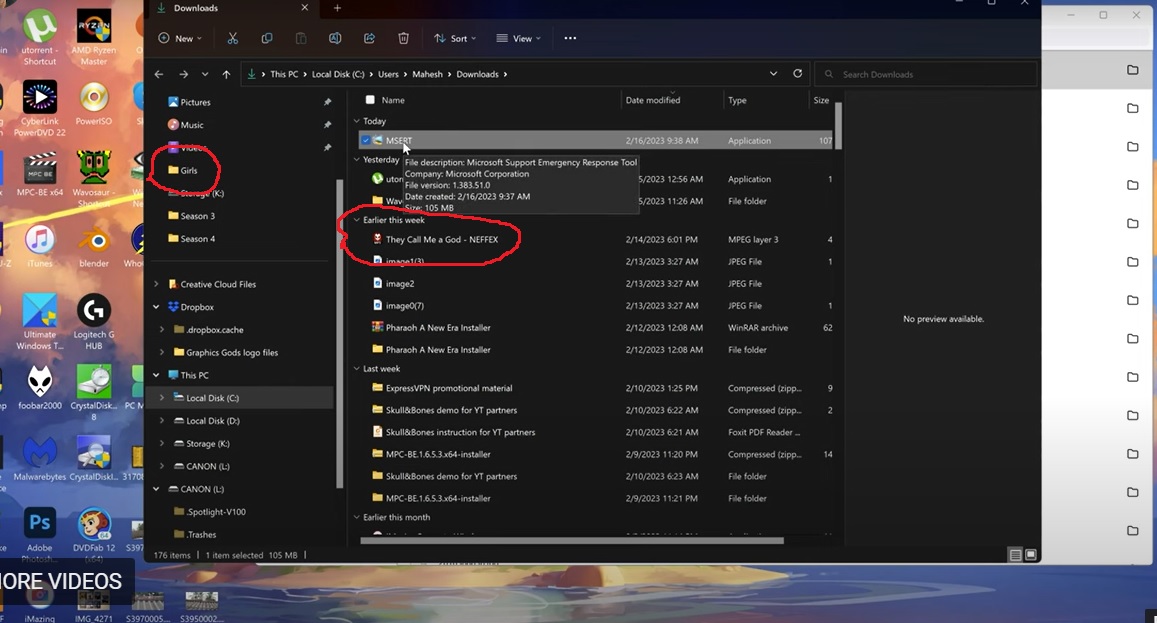
Task: Sort by Size column header
Action: pos(821,100)
